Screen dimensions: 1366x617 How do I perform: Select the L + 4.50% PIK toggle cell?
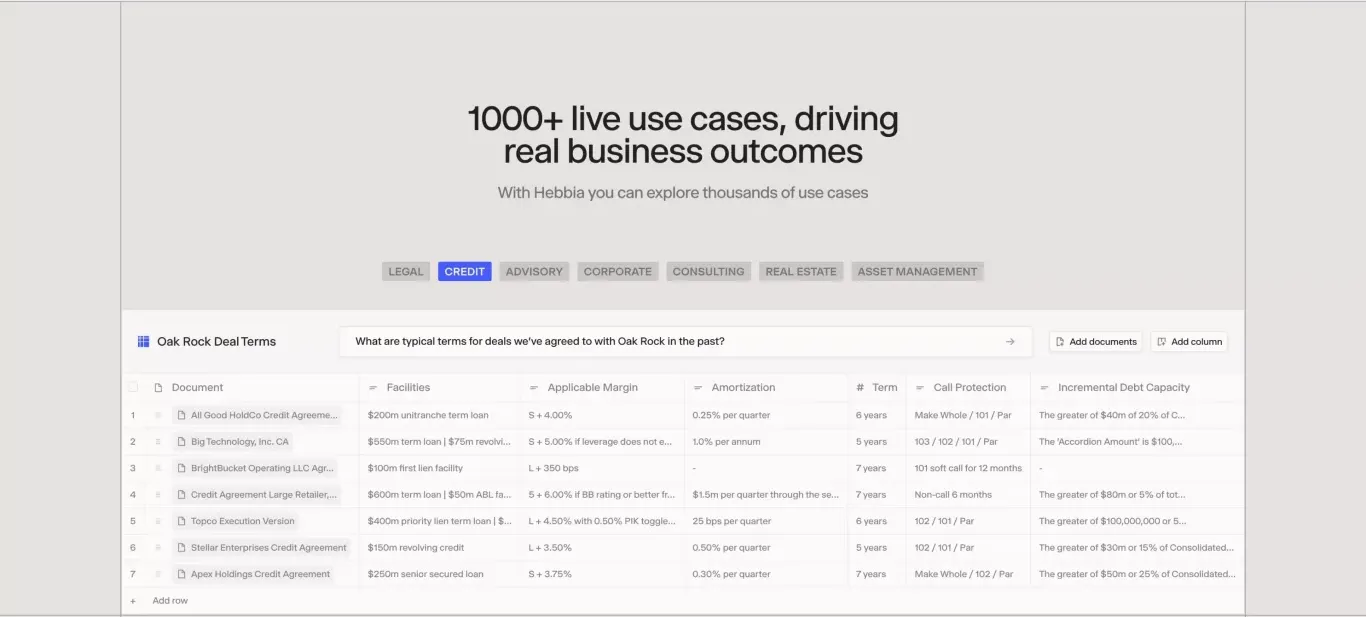pos(603,521)
